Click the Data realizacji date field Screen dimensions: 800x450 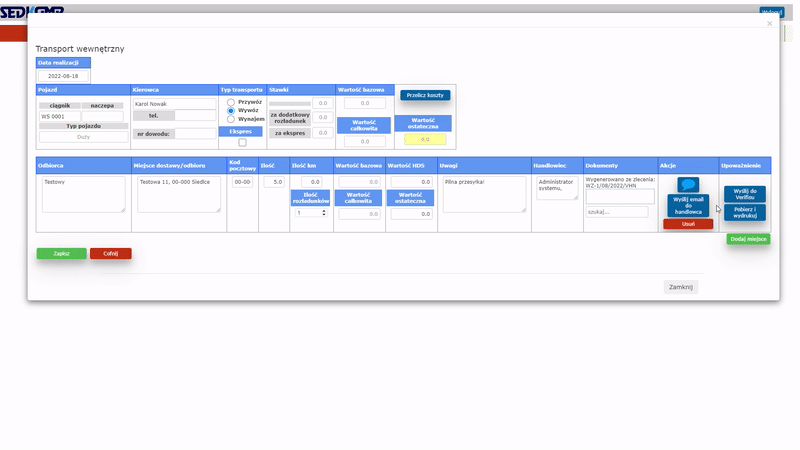pyautogui.click(x=63, y=76)
